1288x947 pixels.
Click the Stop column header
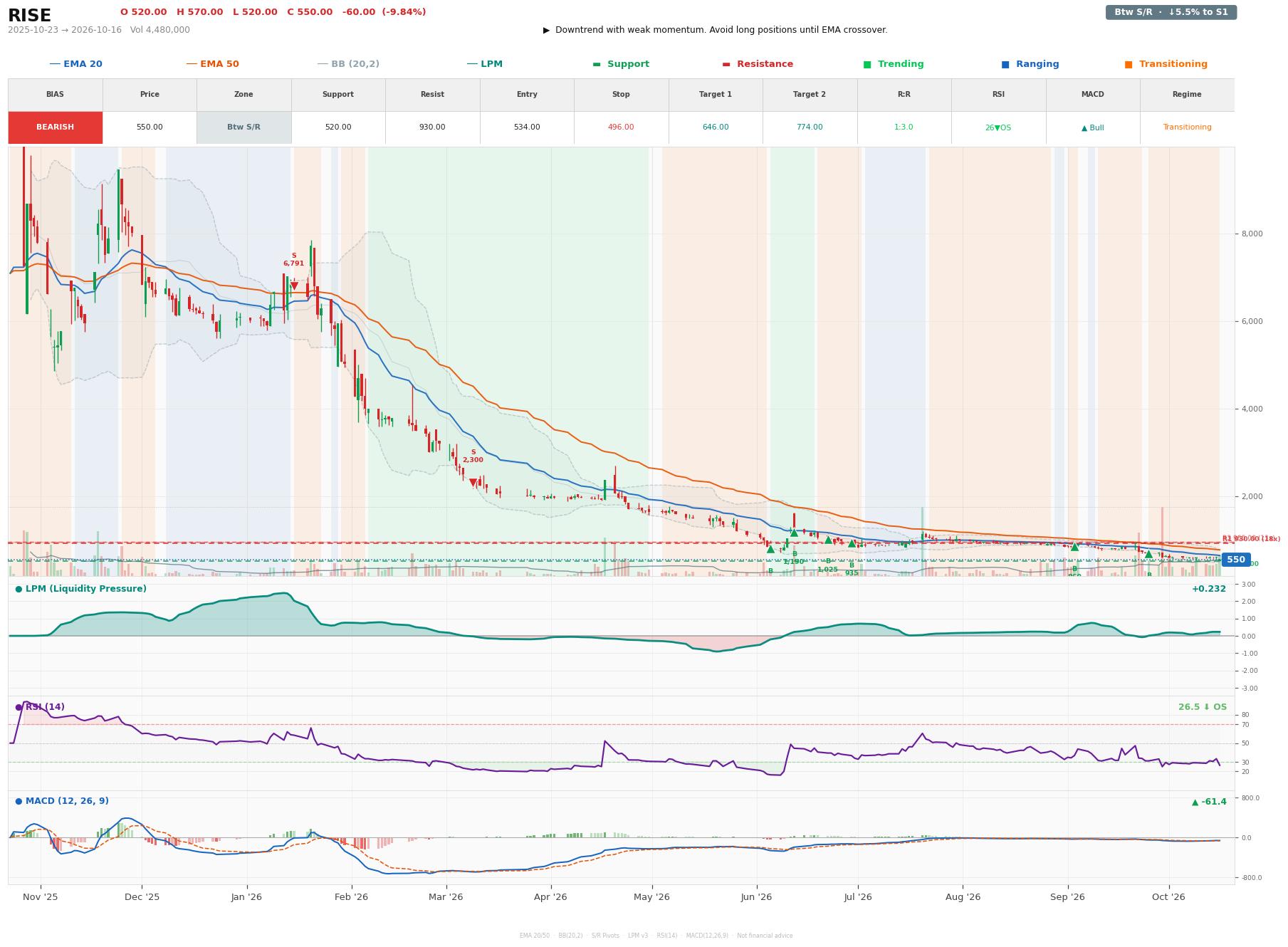621,95
